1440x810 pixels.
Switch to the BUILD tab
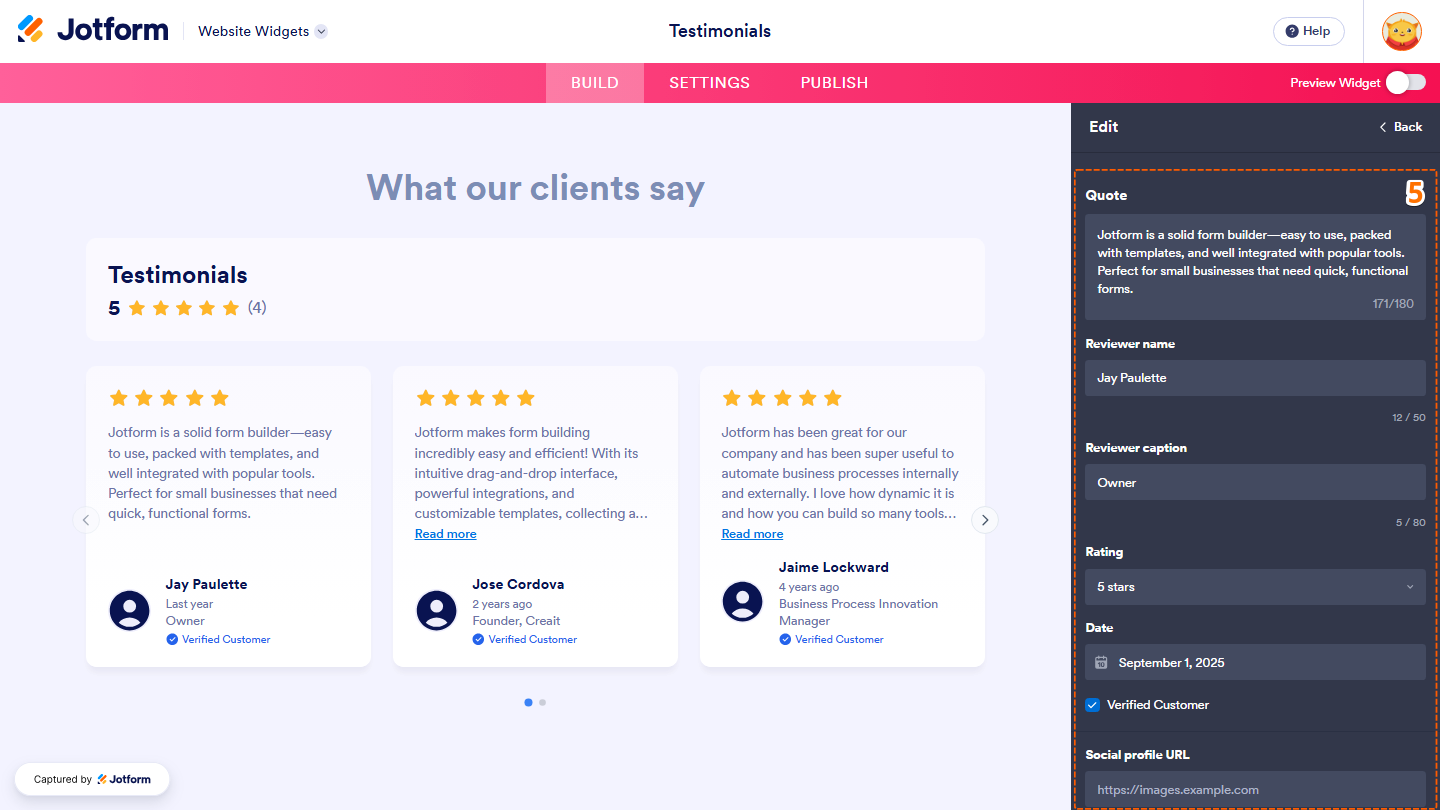pyautogui.click(x=595, y=83)
